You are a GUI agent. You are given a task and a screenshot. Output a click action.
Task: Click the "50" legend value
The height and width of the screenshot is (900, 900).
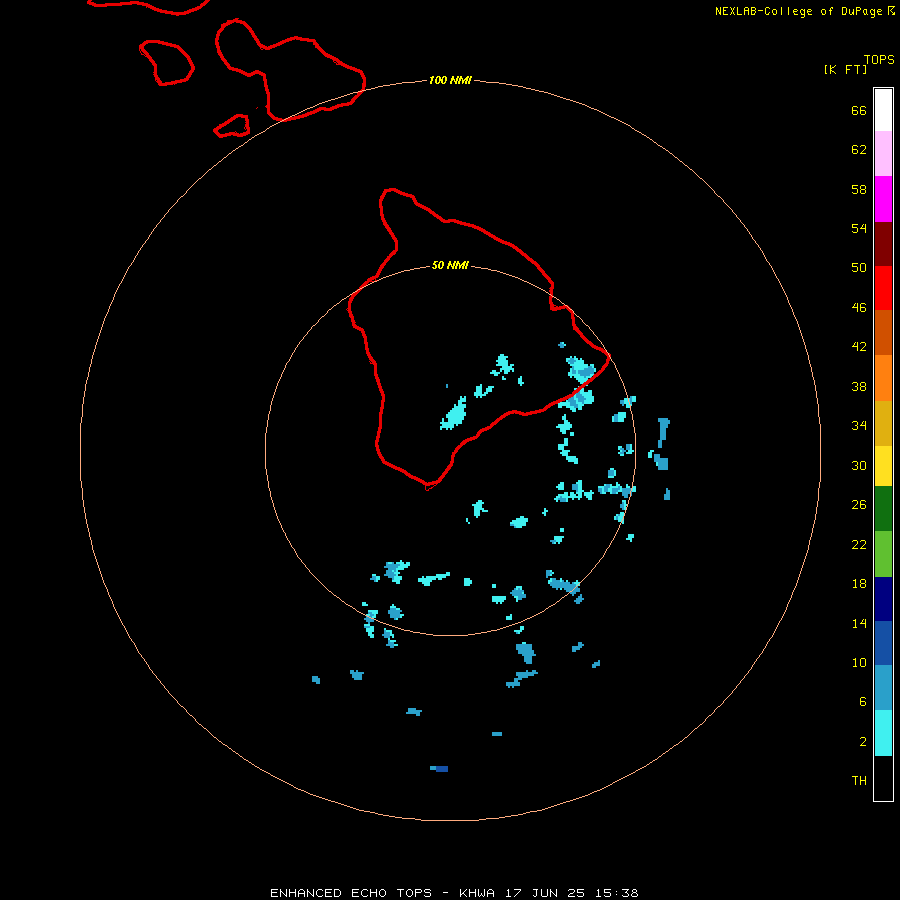[x=859, y=267]
